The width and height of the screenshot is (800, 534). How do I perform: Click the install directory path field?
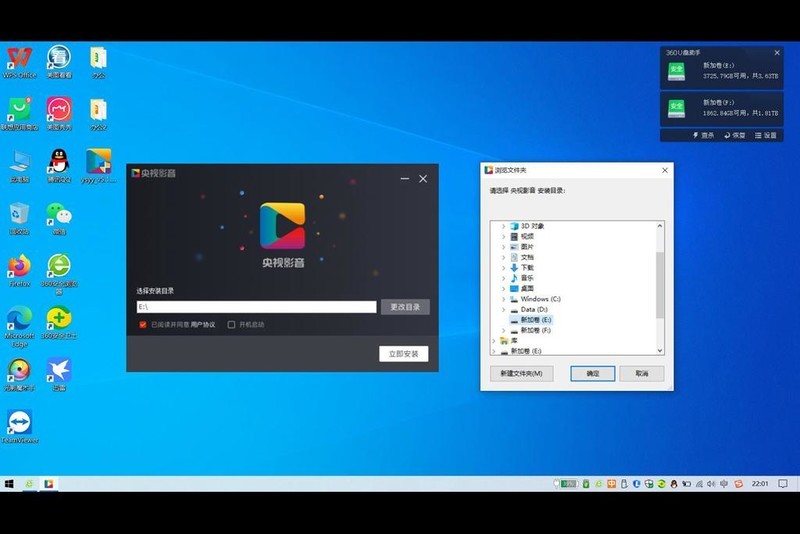point(256,307)
